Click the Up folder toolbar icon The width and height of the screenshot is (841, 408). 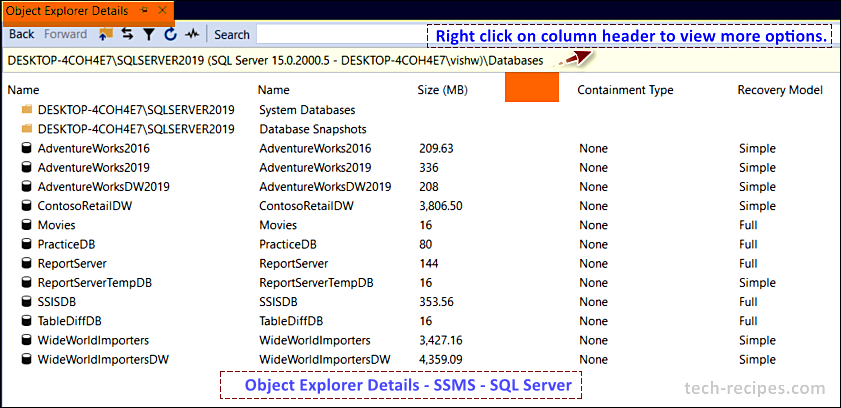pos(106,34)
